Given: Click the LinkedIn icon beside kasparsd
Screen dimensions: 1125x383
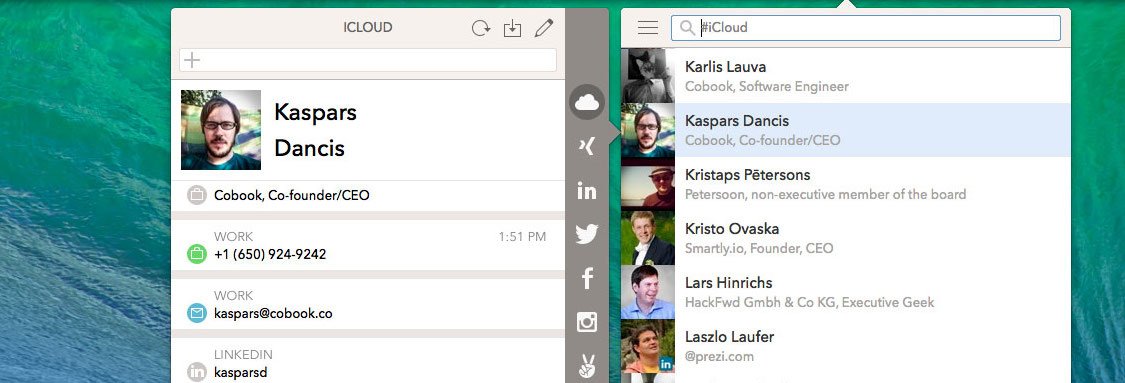Looking at the screenshot, I should pos(197,372).
